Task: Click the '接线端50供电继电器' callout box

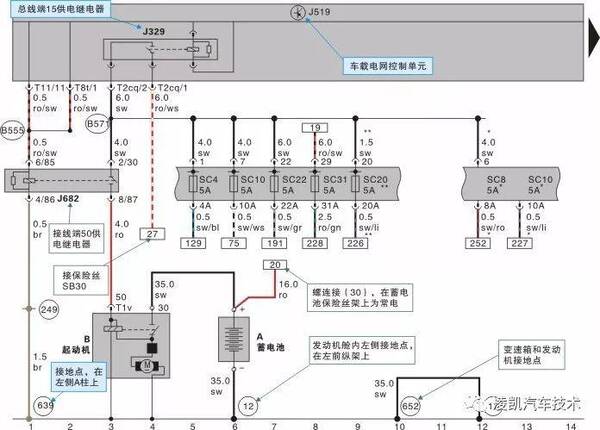Action: (77, 239)
